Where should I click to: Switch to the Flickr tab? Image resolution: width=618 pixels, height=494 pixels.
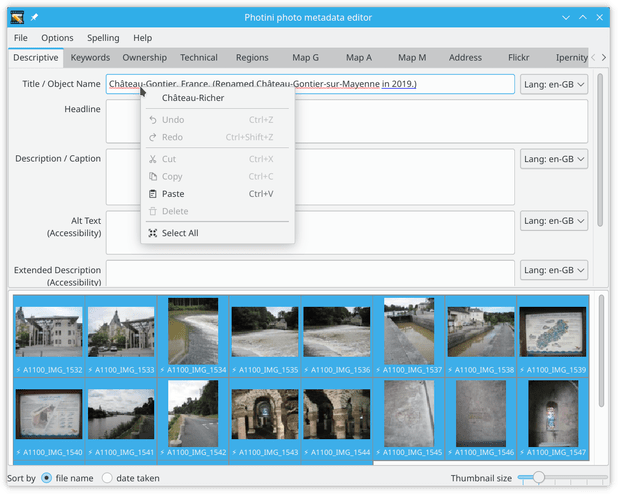[x=518, y=58]
